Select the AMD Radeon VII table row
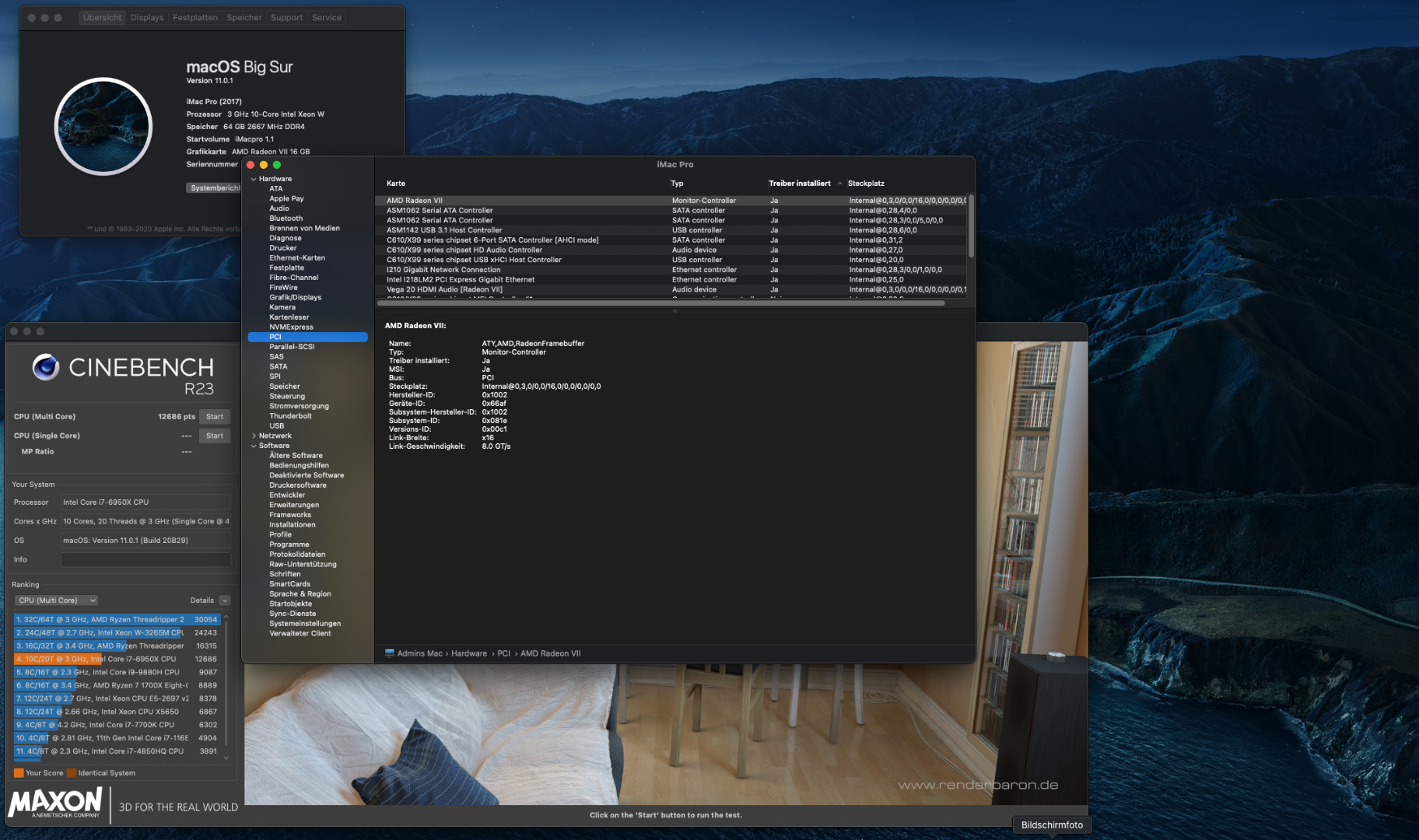The height and width of the screenshot is (840, 1419). click(672, 201)
